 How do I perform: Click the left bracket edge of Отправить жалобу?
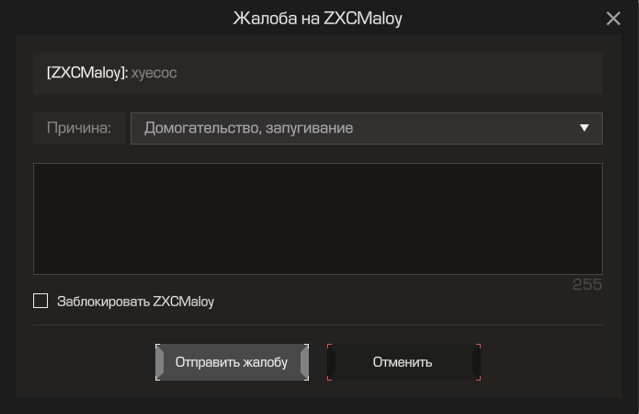159,362
